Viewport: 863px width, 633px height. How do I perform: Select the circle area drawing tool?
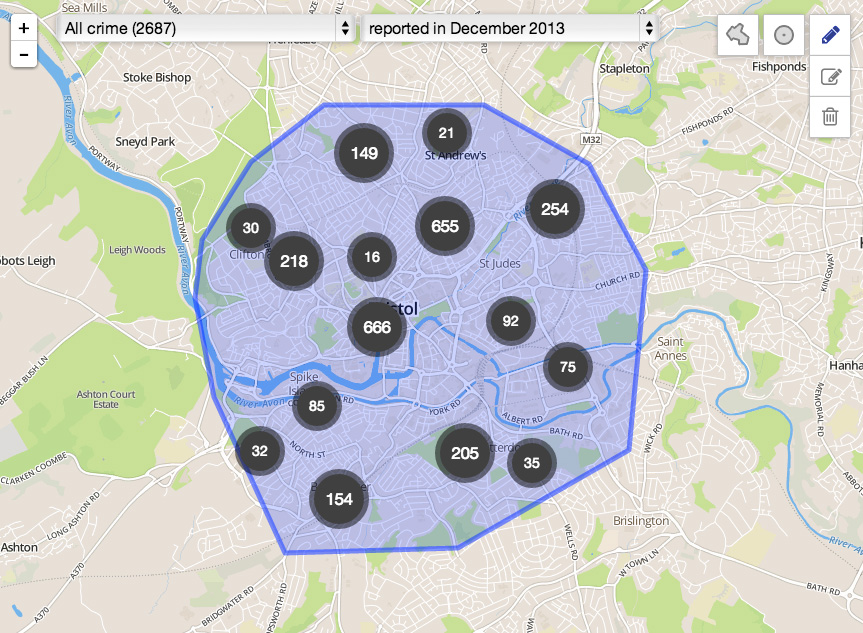point(784,35)
